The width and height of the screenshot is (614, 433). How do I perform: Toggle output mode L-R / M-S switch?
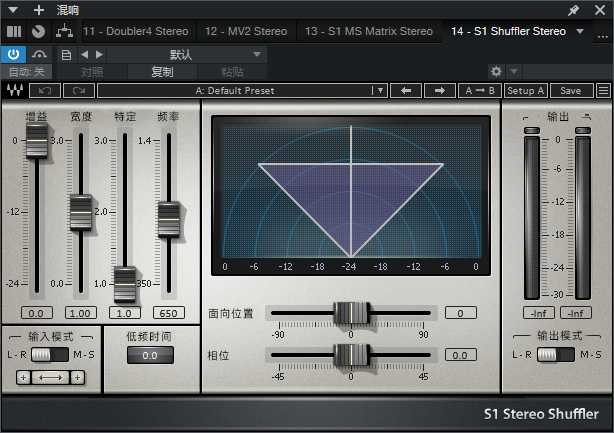pyautogui.click(x=556, y=355)
